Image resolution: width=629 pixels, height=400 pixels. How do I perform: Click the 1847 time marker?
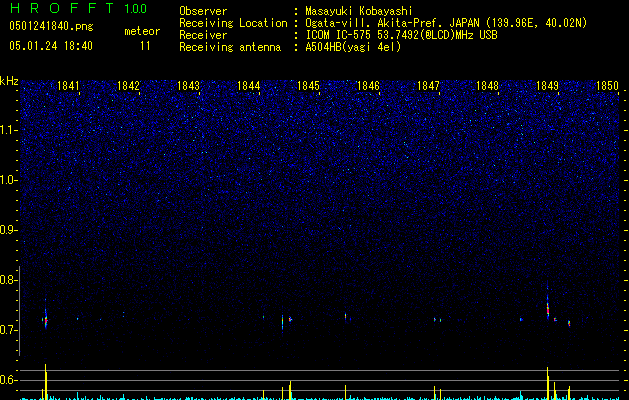tap(428, 86)
